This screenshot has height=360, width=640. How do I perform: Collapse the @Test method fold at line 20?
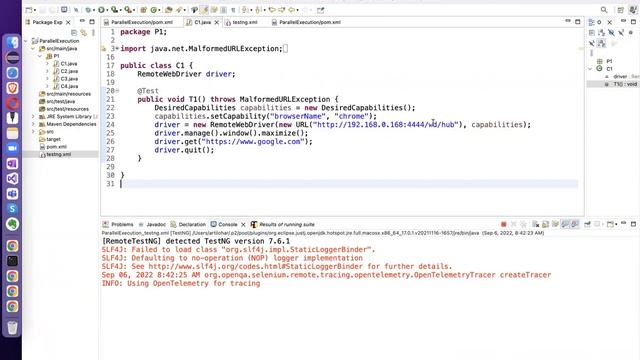(117, 91)
